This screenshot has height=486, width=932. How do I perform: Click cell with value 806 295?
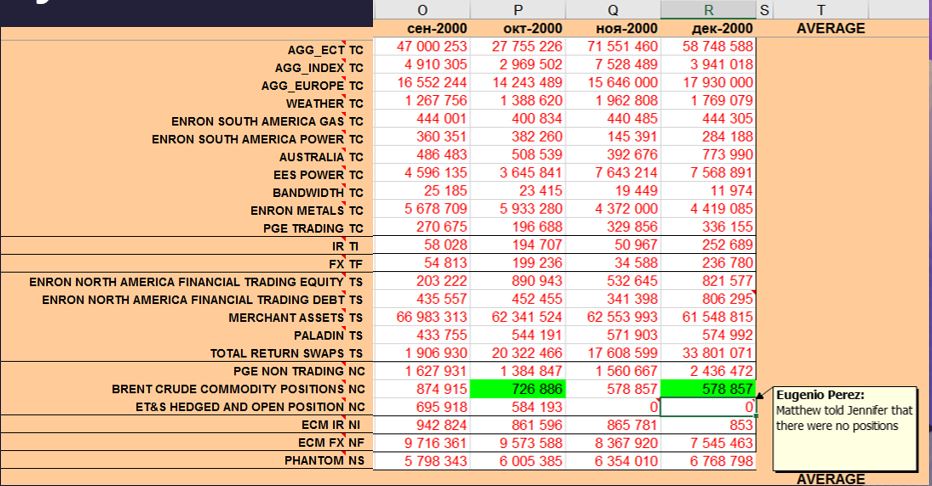click(x=709, y=299)
